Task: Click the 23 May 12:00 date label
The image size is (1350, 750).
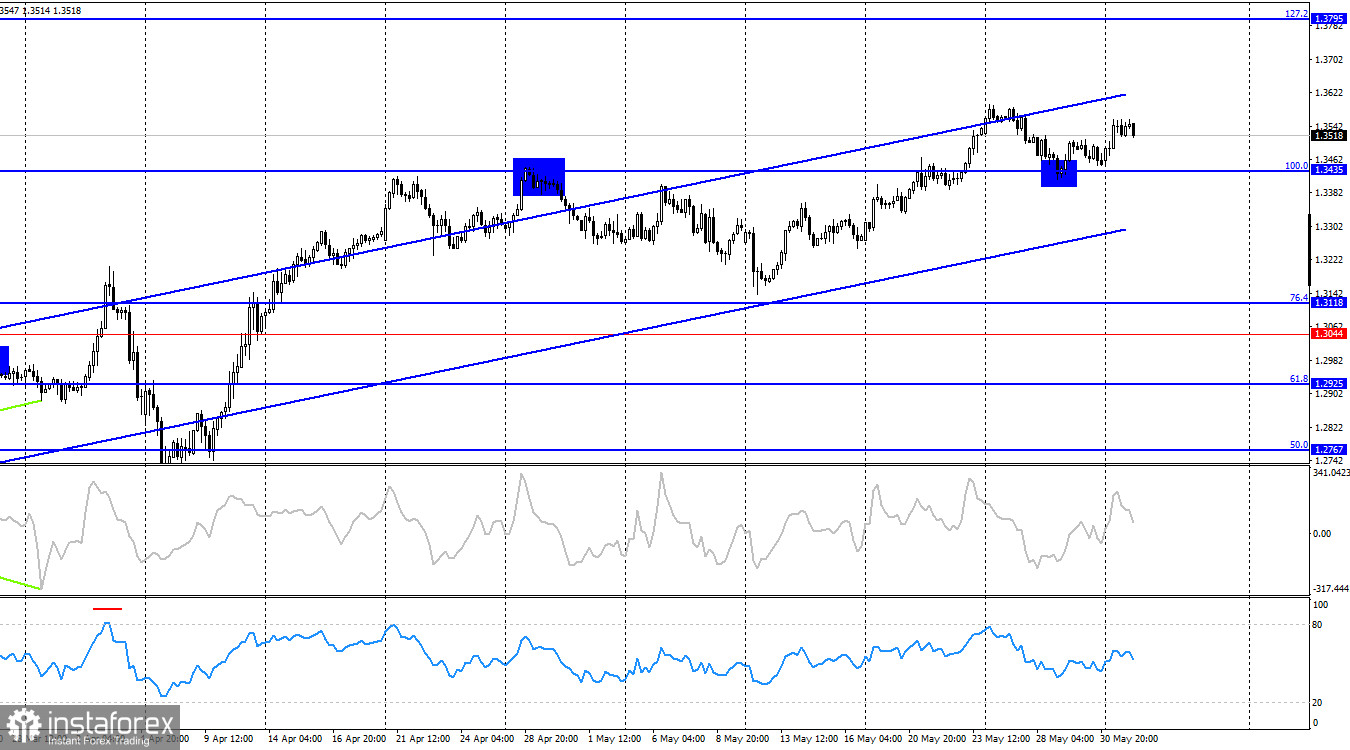Action: [1002, 740]
